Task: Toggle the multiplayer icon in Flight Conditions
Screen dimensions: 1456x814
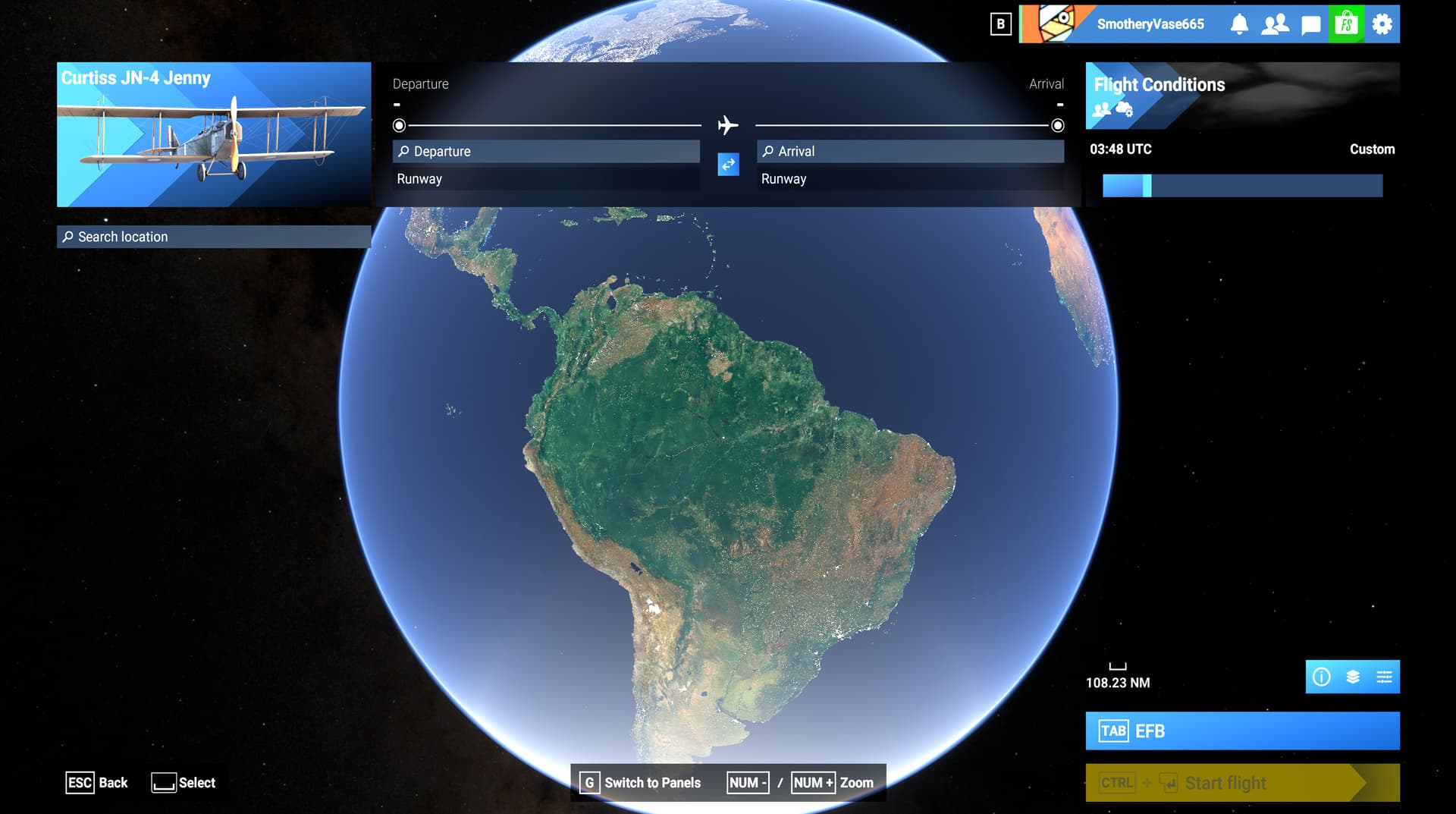Action: (x=1101, y=109)
